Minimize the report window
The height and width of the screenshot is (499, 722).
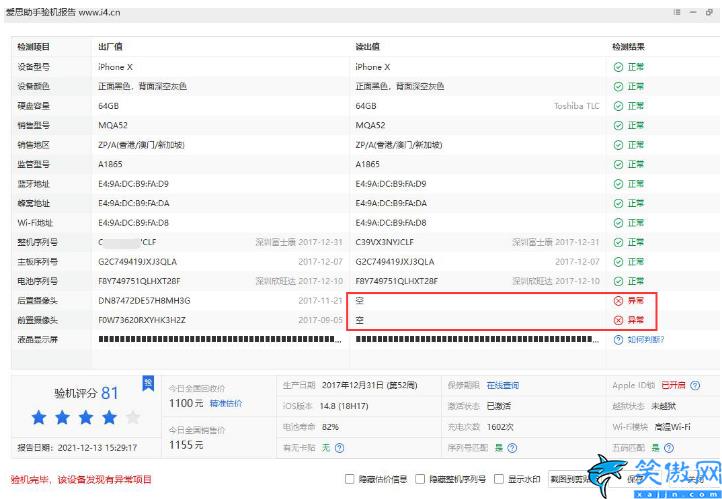693,12
